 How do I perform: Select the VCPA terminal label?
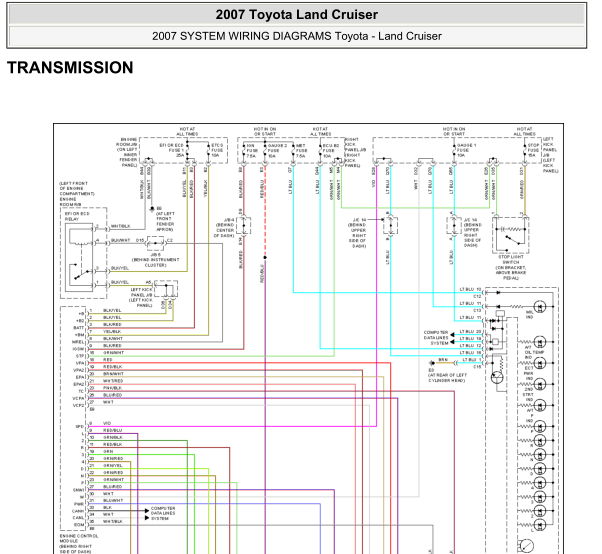coord(78,398)
